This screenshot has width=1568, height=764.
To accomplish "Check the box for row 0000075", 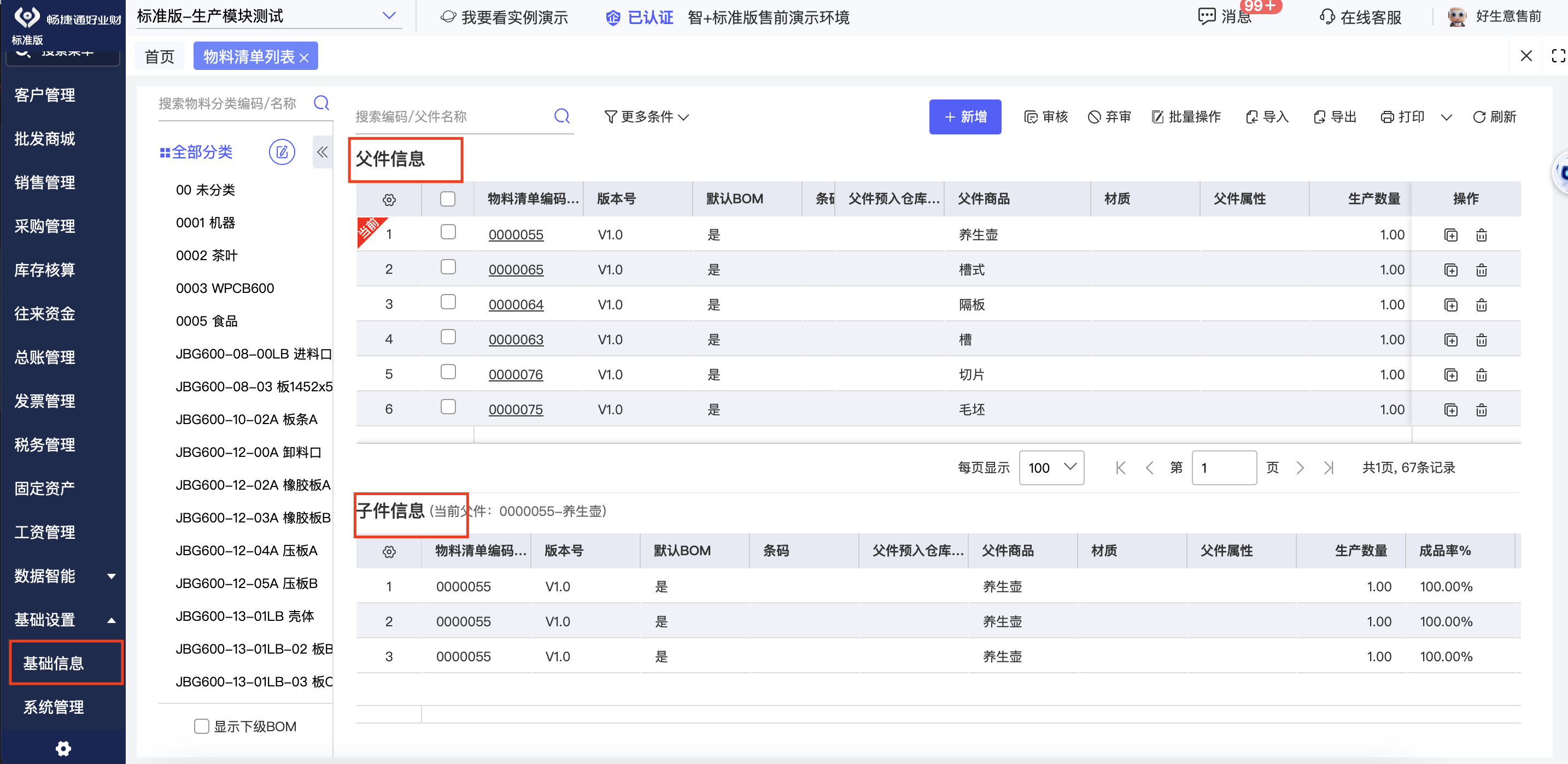I will pos(448,407).
